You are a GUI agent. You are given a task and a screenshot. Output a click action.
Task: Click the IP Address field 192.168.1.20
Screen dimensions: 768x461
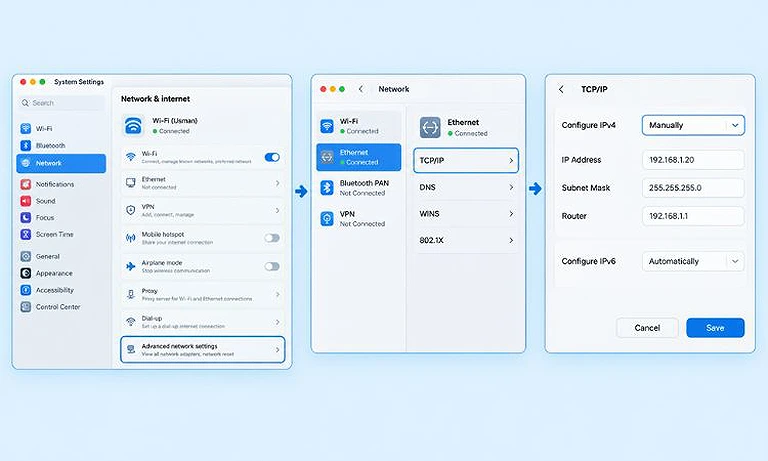click(x=693, y=160)
